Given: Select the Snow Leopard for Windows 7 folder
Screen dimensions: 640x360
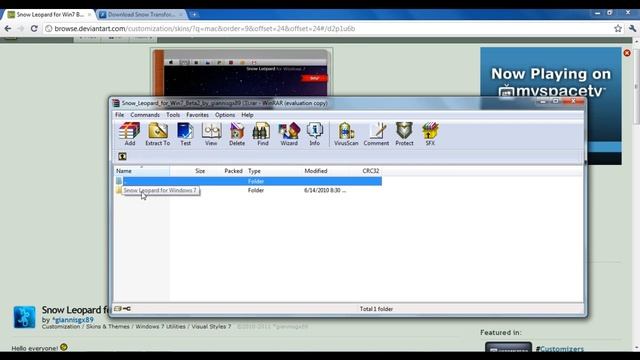Looking at the screenshot, I should click(x=160, y=191).
